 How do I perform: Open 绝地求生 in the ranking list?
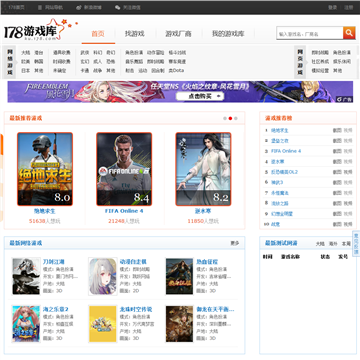280,130
